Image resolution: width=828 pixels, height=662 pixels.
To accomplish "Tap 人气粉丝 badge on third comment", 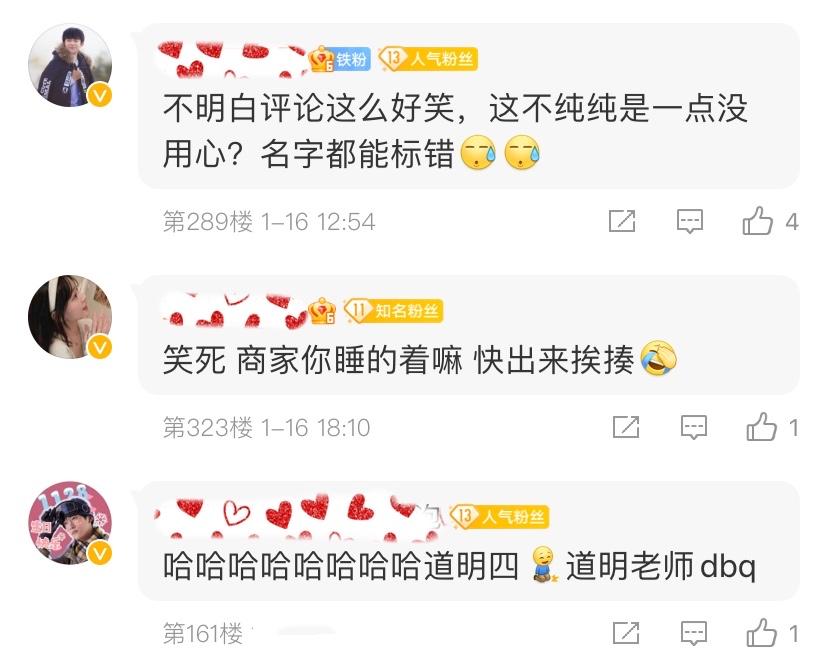I will 500,516.
